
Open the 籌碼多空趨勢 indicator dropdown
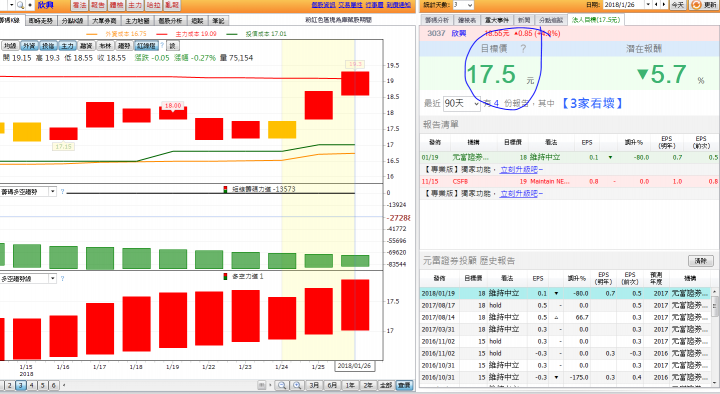(x=53, y=191)
